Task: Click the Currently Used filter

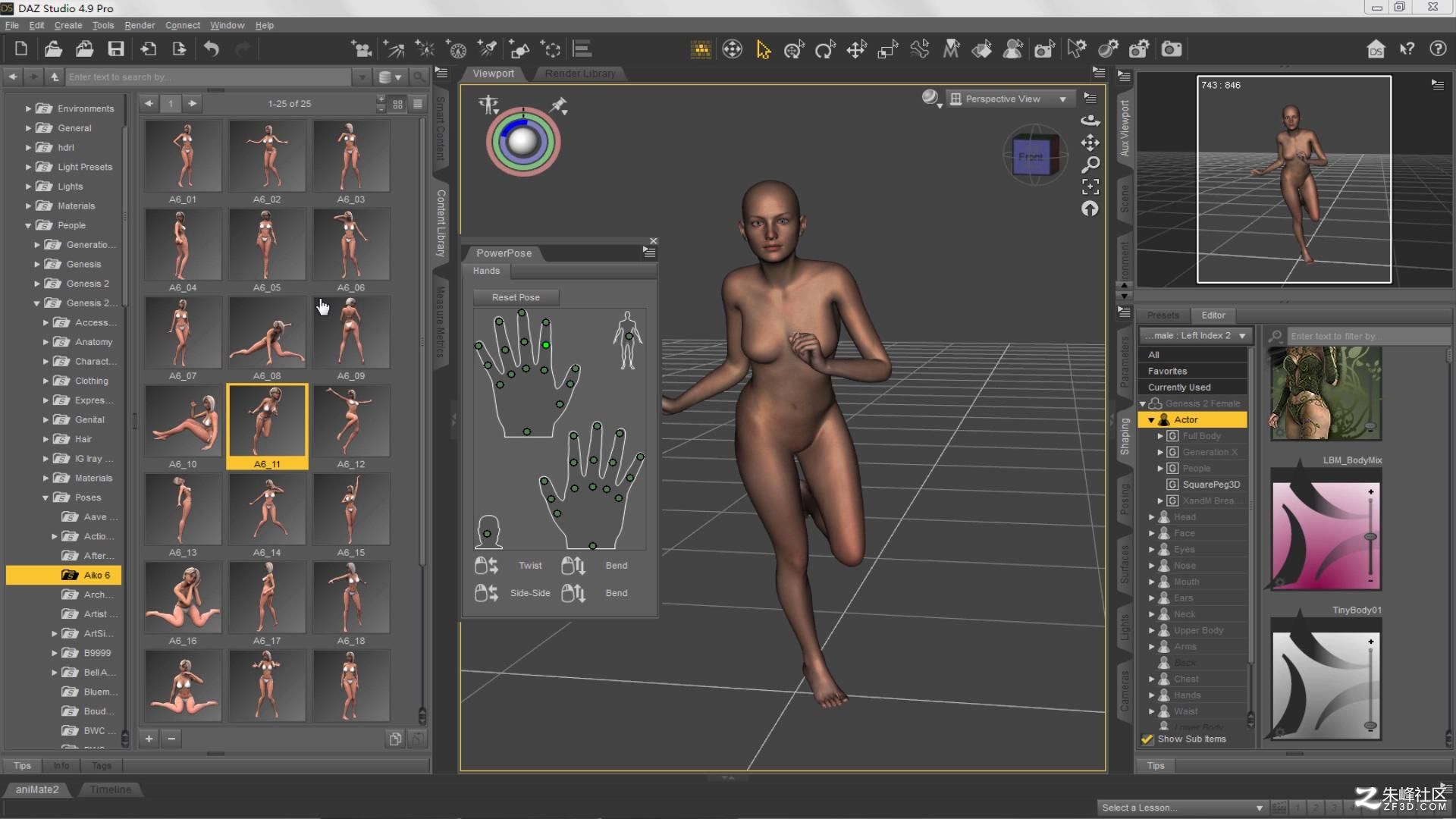Action: coord(1193,388)
